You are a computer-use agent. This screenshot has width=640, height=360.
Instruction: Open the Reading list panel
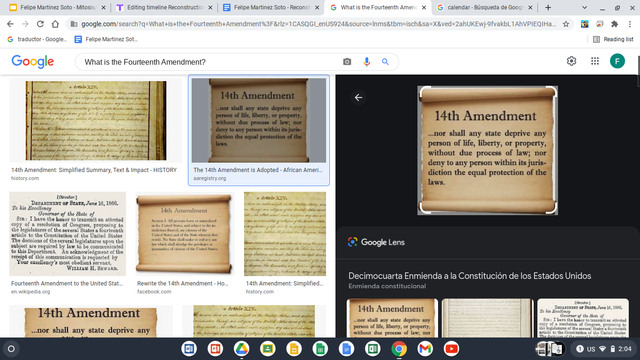coord(613,39)
